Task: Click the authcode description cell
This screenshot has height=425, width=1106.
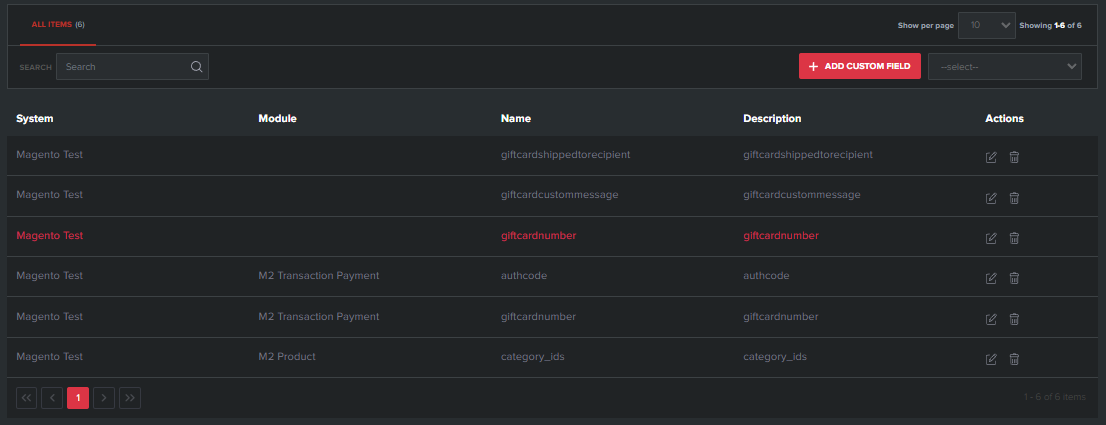Action: point(766,276)
